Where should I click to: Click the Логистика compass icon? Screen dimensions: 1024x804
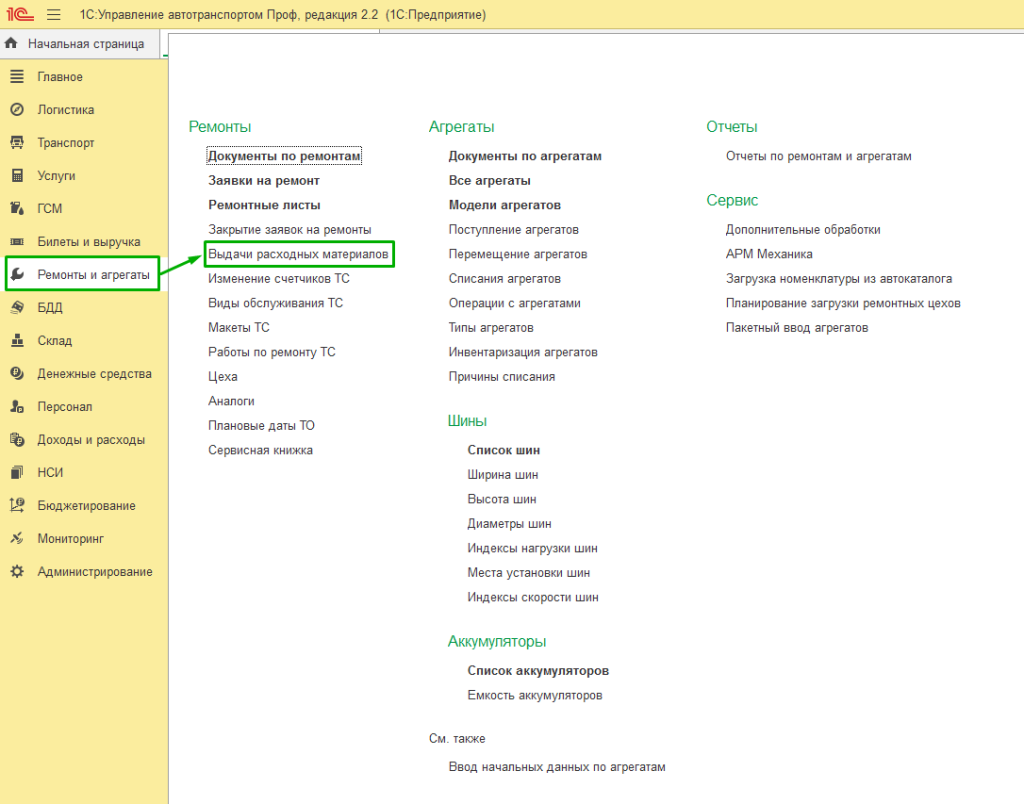click(x=17, y=110)
